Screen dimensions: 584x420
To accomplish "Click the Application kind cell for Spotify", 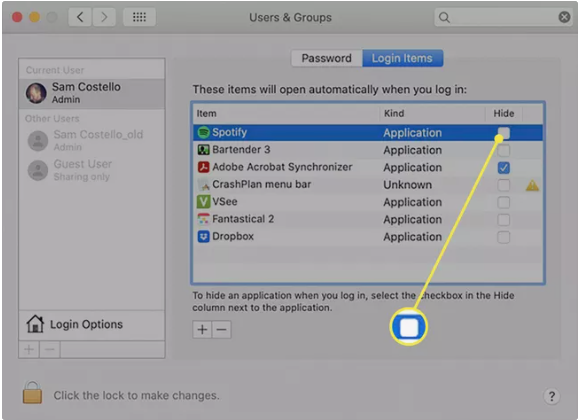I will coord(412,133).
